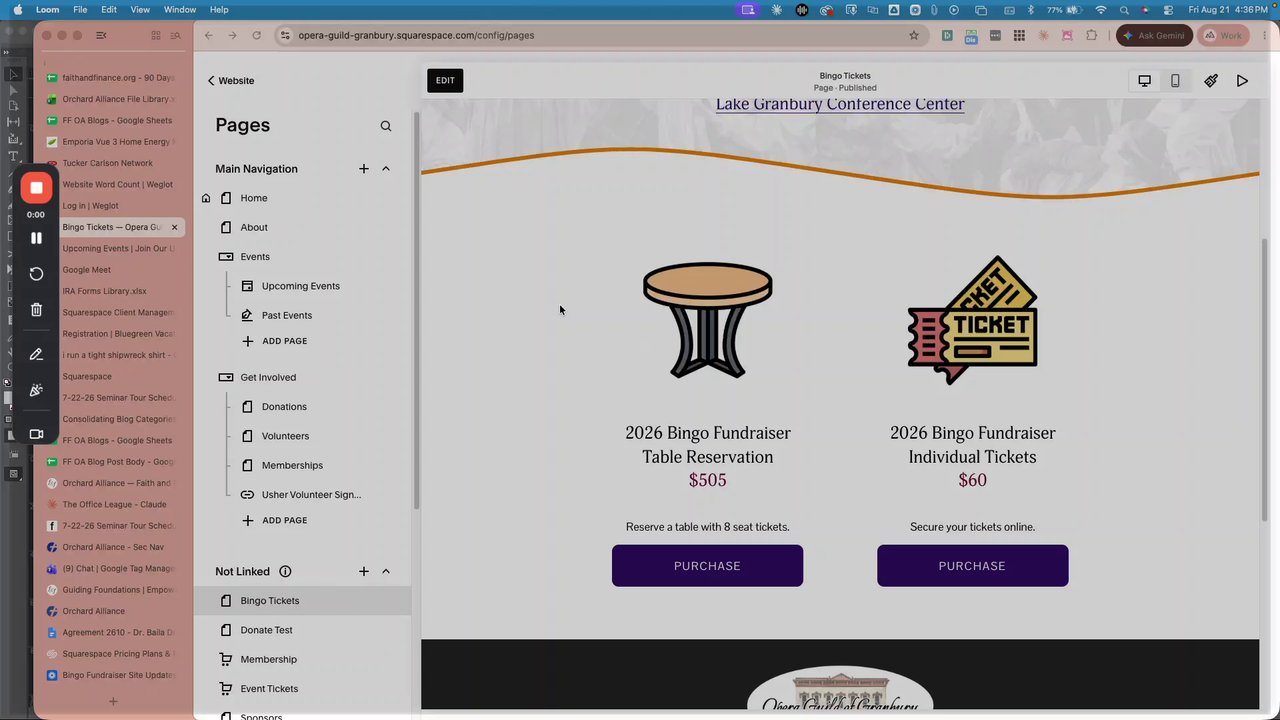Click the EDIT button

point(445,80)
